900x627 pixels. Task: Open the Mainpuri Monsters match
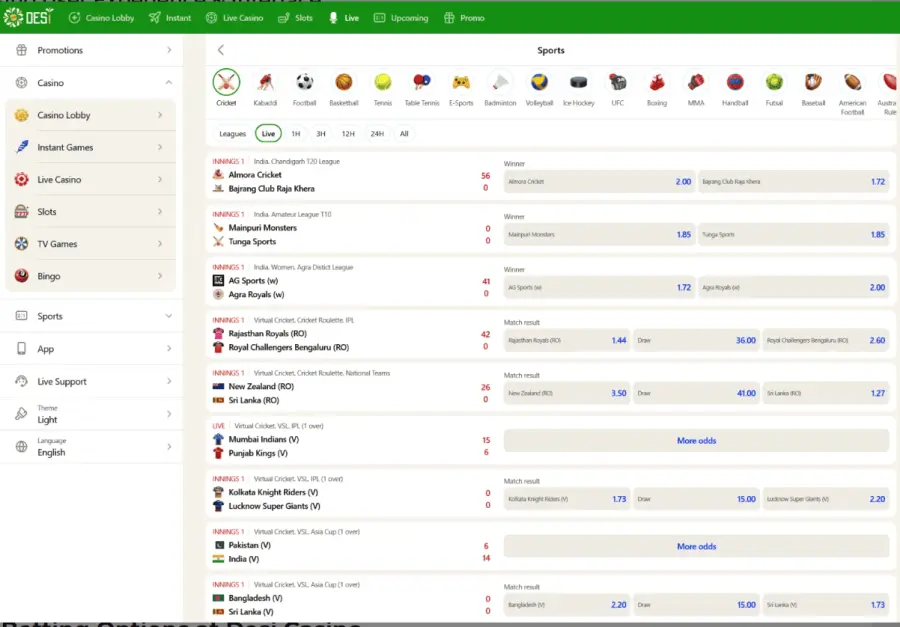pos(262,227)
